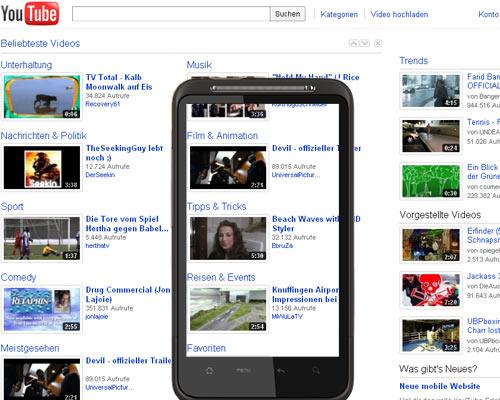This screenshot has height=400, width=500.
Task: Open UniversalPictur... channel under Film & Animation
Action: click(x=296, y=175)
